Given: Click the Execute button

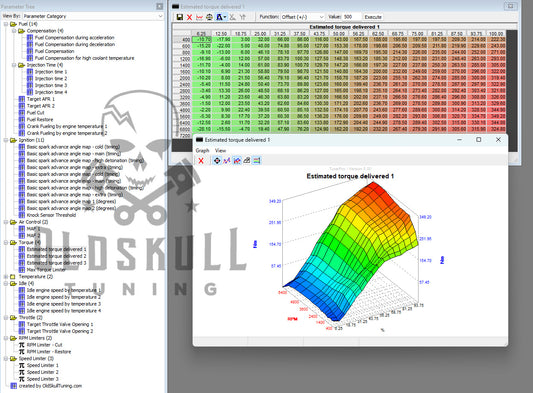Looking at the screenshot, I should (373, 17).
